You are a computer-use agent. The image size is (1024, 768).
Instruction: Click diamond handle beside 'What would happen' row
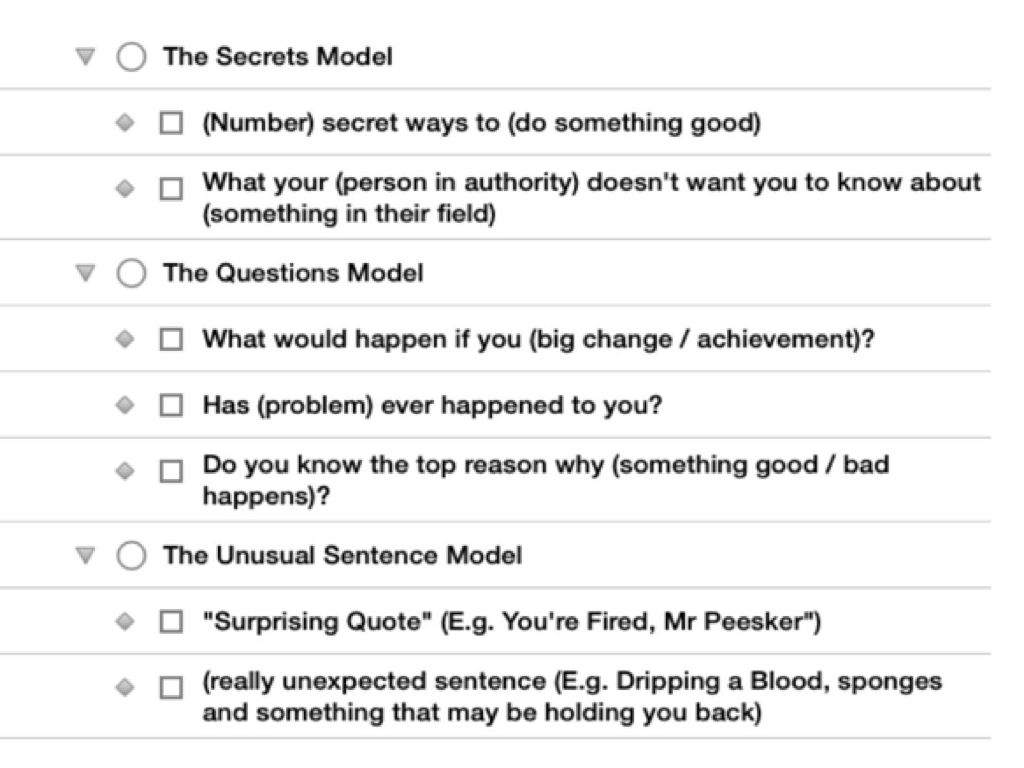(x=124, y=339)
